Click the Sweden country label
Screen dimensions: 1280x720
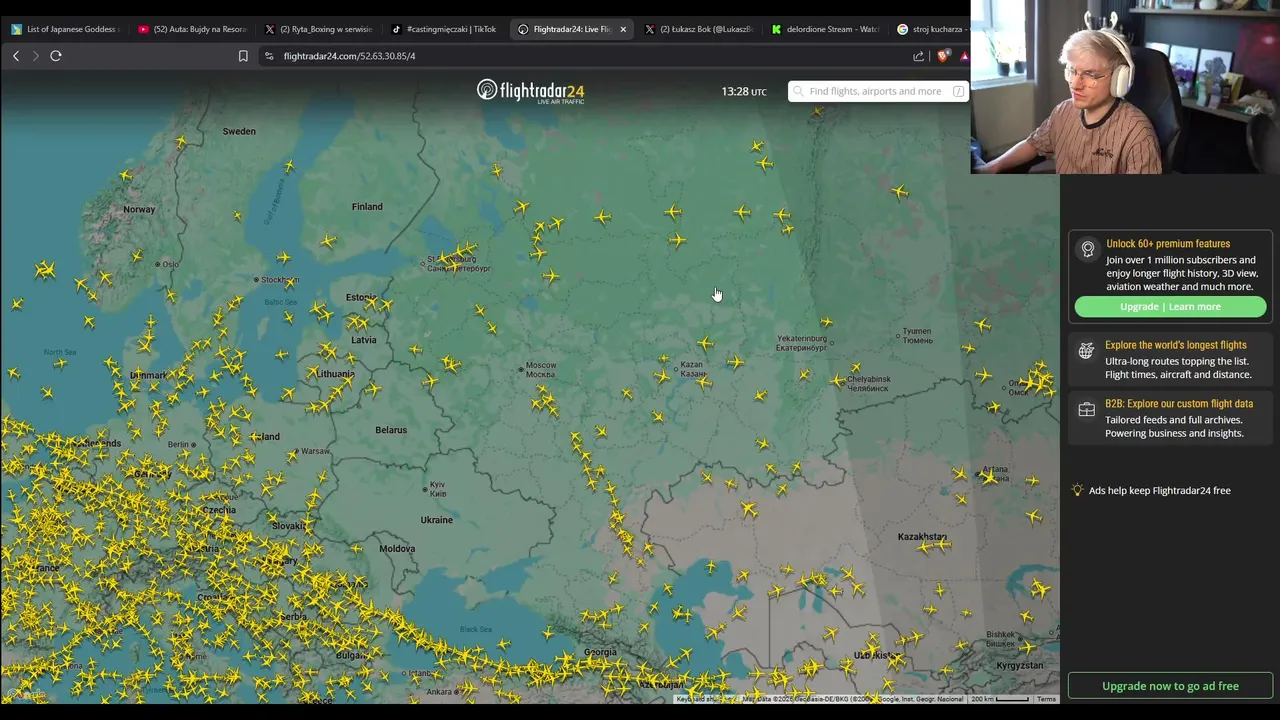click(x=239, y=131)
